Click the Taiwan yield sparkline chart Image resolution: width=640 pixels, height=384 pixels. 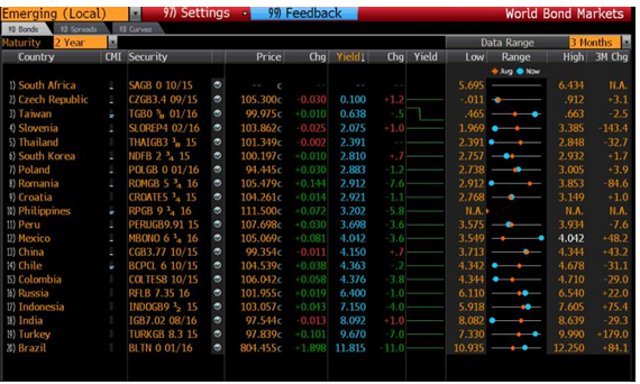coord(425,114)
